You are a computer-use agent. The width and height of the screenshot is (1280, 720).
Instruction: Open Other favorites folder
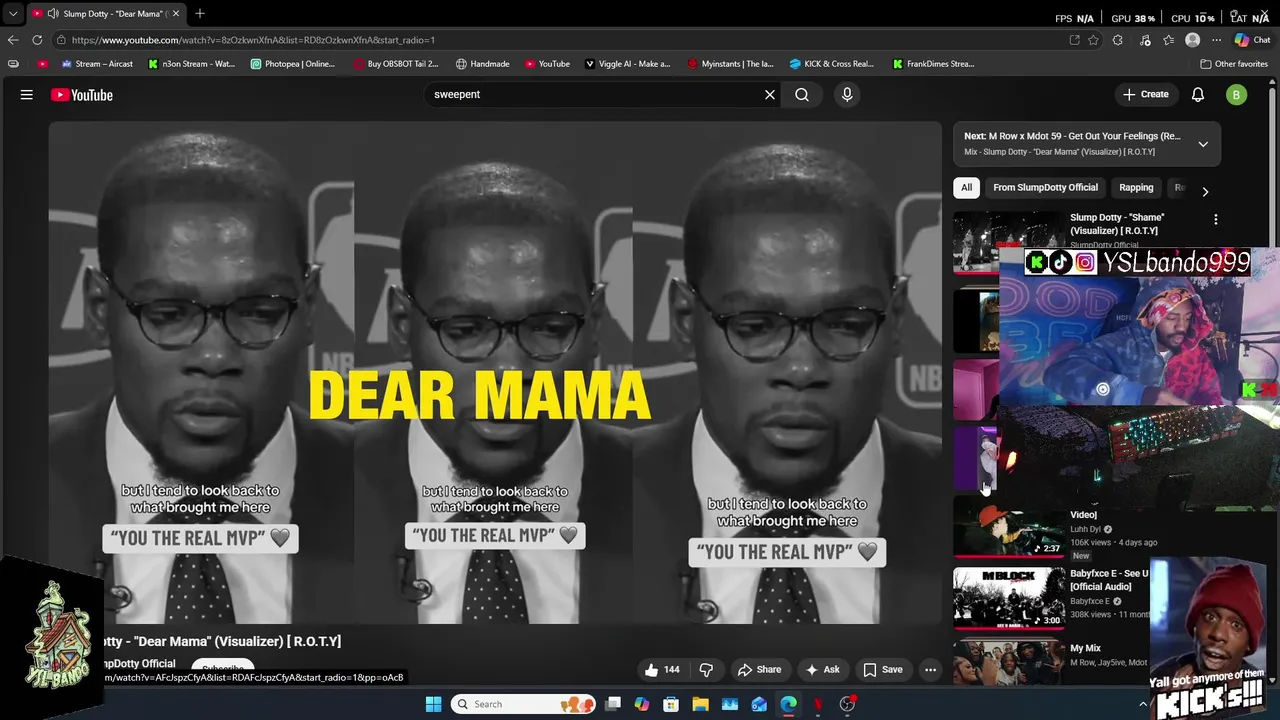tap(1234, 64)
